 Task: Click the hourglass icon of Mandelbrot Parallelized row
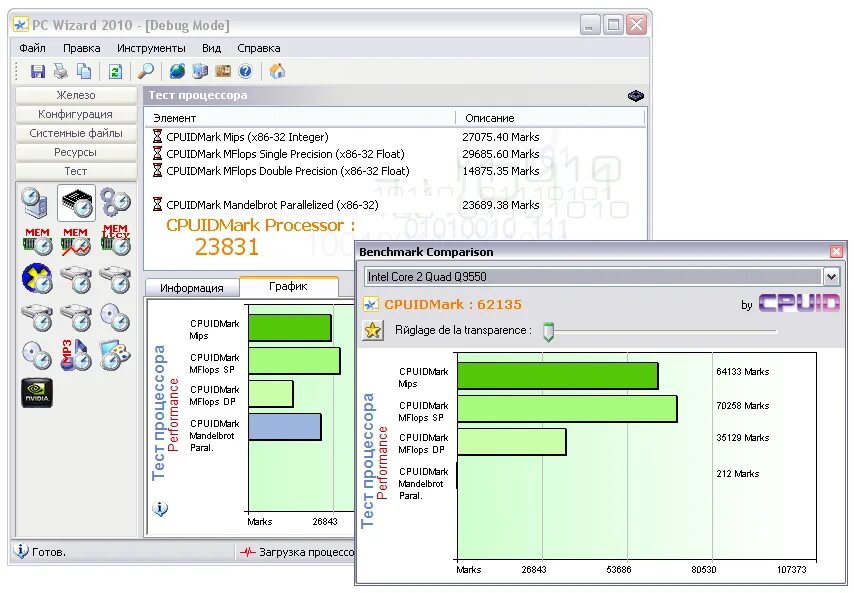[157, 204]
